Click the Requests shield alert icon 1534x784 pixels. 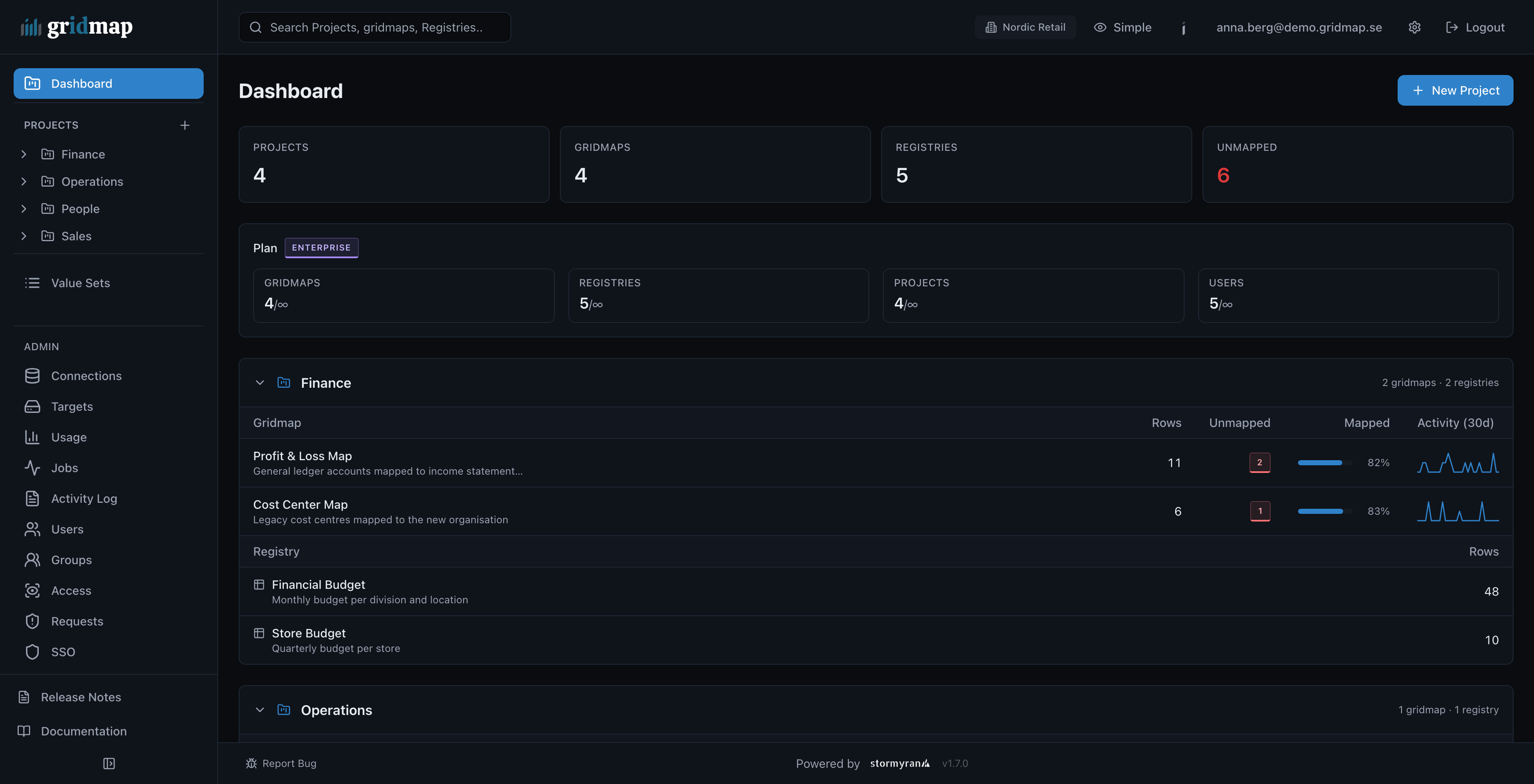click(x=32, y=621)
